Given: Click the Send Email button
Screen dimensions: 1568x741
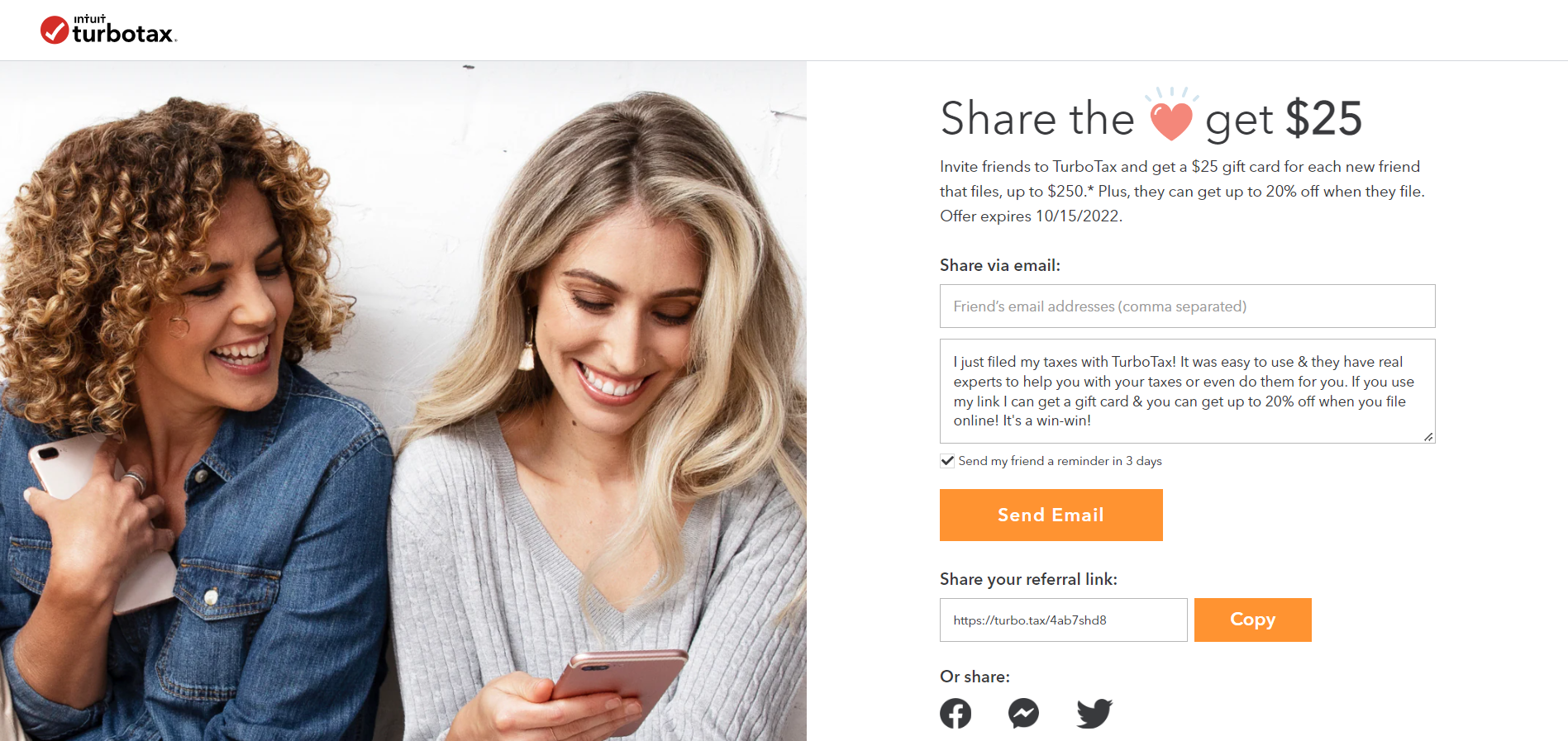Looking at the screenshot, I should (x=1051, y=515).
